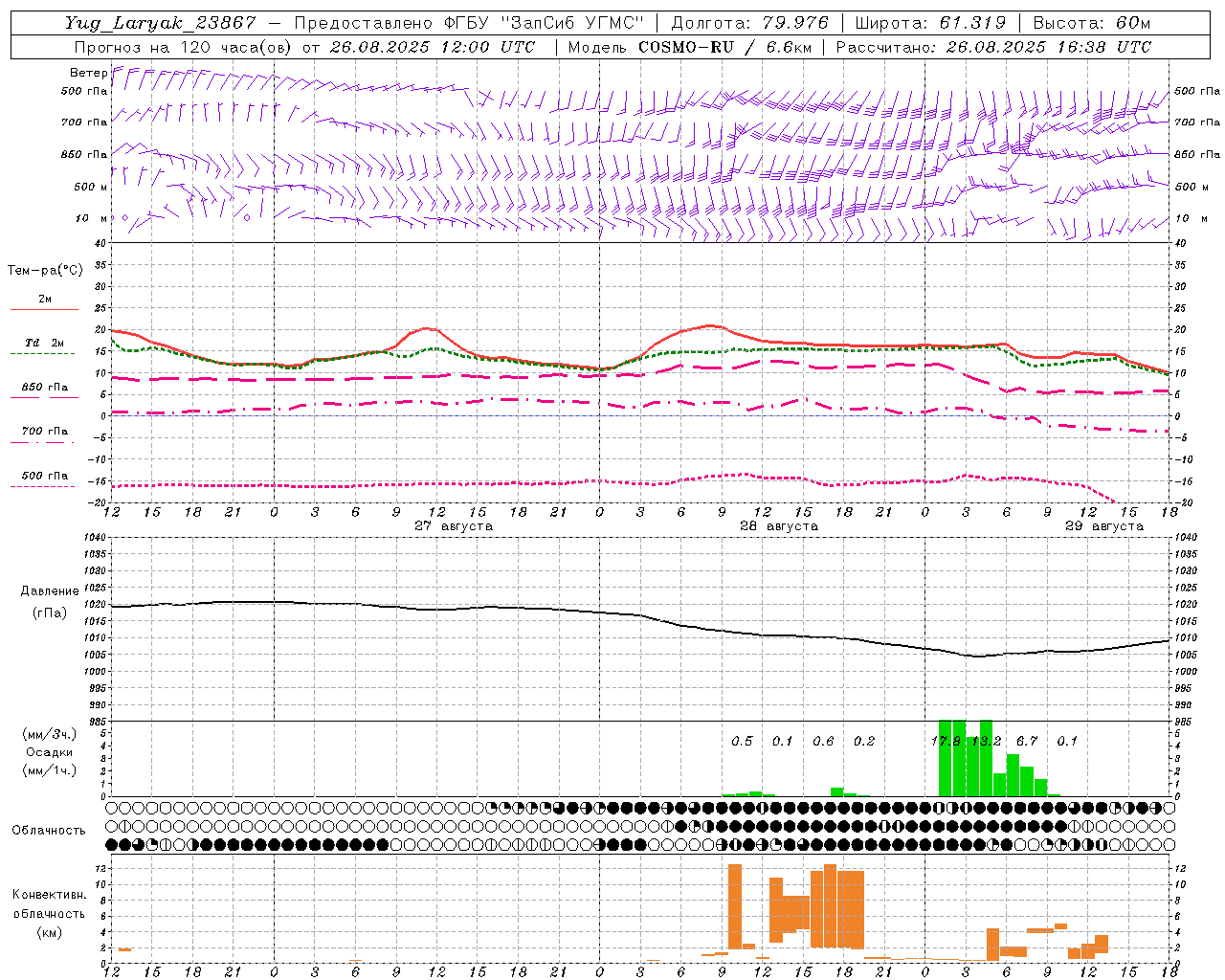Click the precipitation total 17.8
Screen dimensions: 1225x980
click(946, 742)
